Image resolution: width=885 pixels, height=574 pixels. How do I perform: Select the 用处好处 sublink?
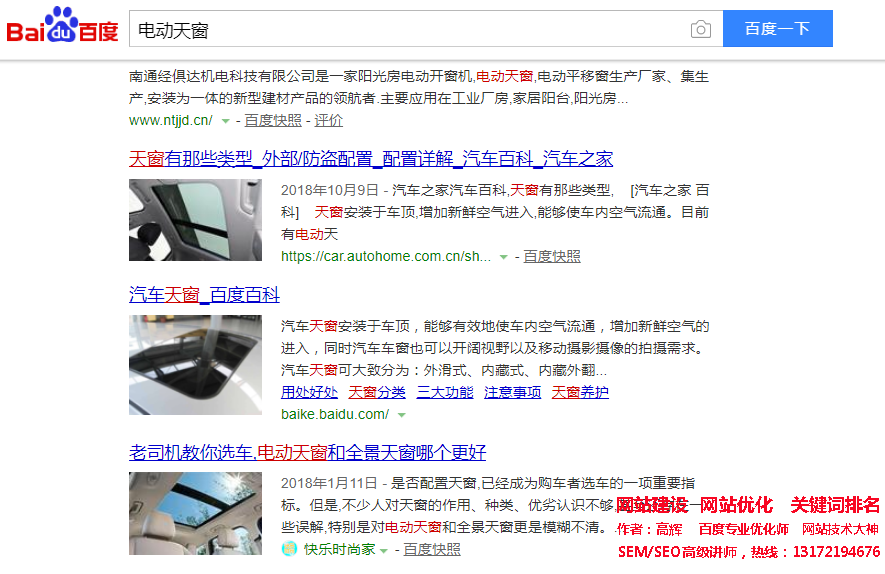point(309,392)
